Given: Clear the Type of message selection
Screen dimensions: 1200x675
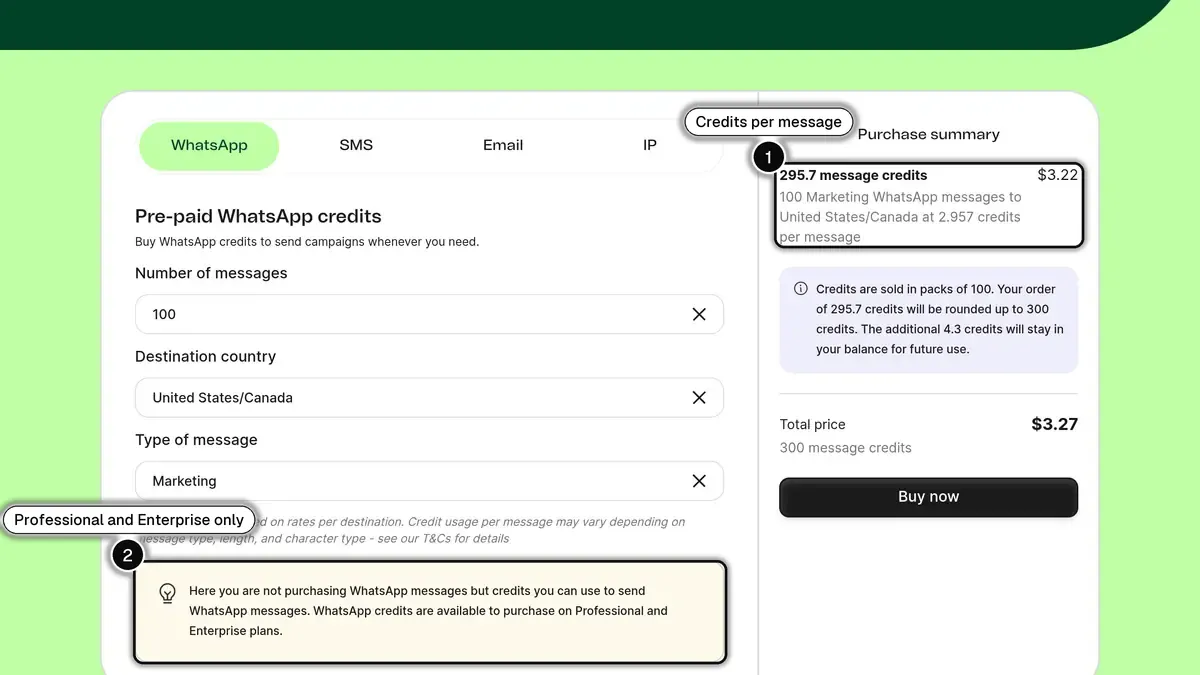Looking at the screenshot, I should coord(699,481).
